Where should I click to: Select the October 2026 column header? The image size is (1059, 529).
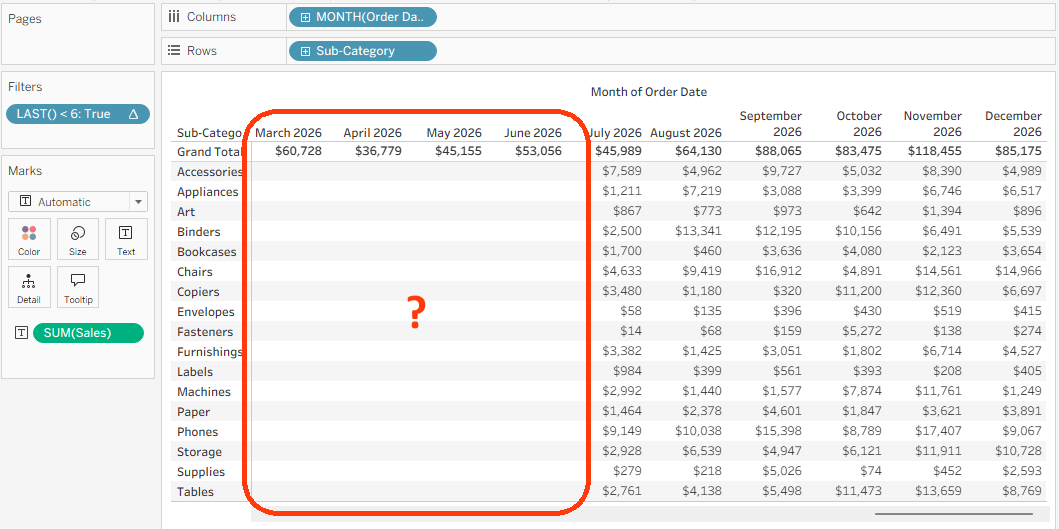(x=858, y=124)
